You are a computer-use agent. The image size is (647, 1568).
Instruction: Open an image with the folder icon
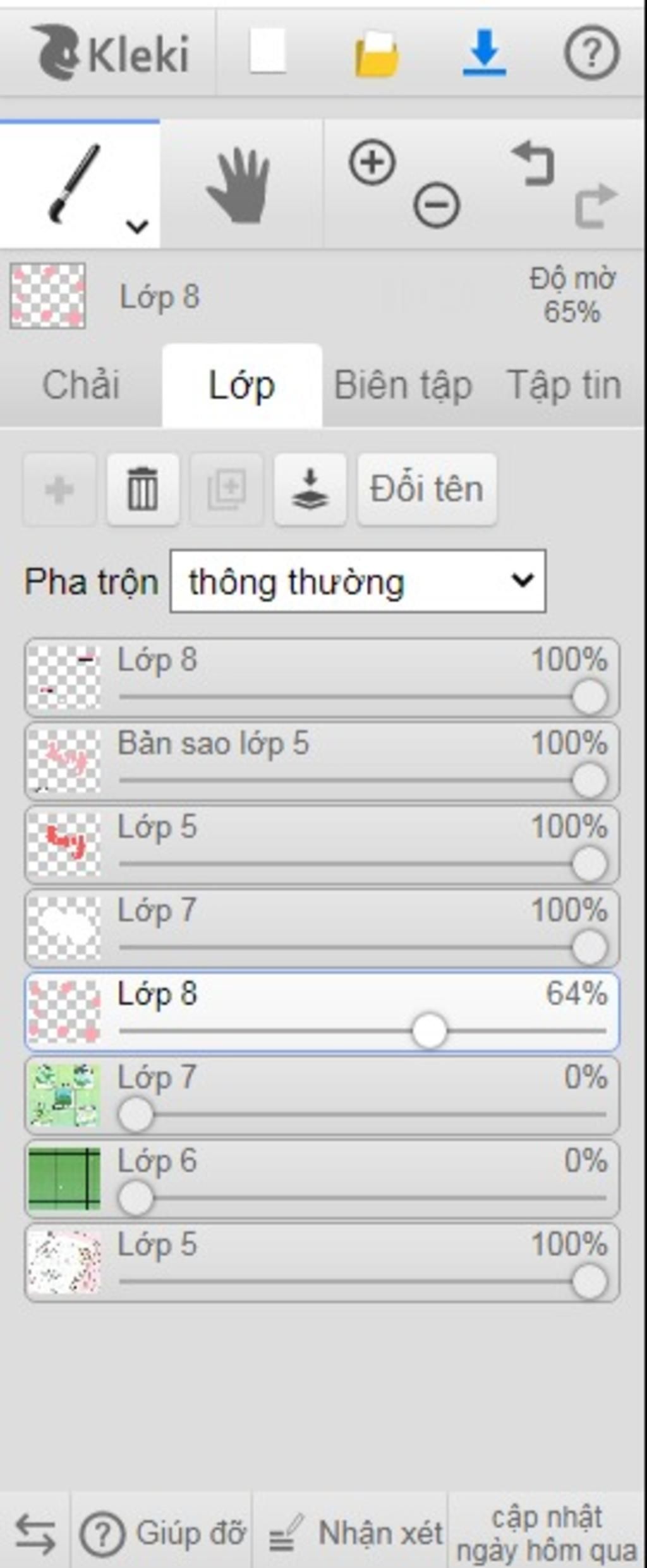click(377, 54)
